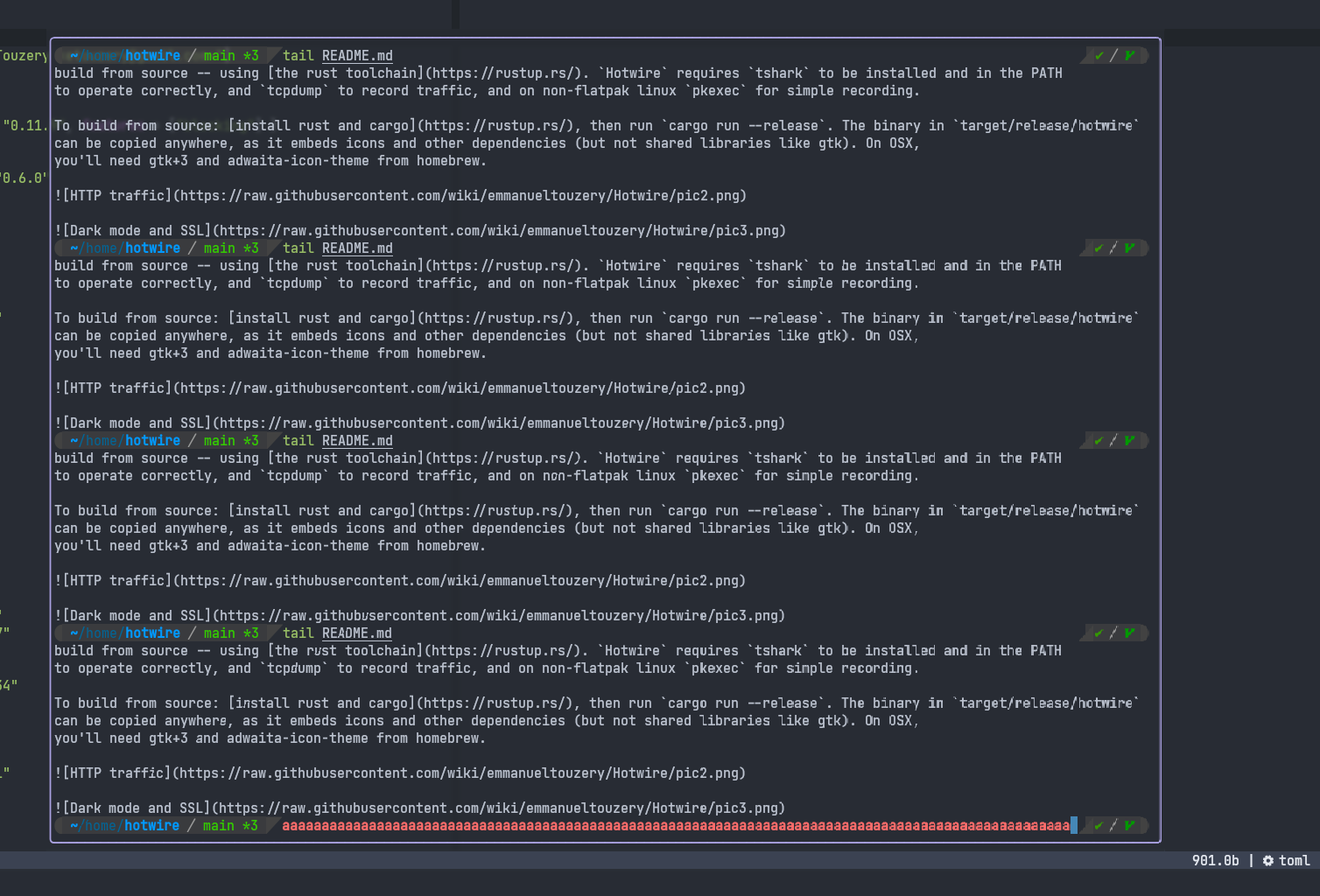Click the 'hotwire' directory name in the prompt
This screenshot has width=1320, height=896.
(152, 55)
